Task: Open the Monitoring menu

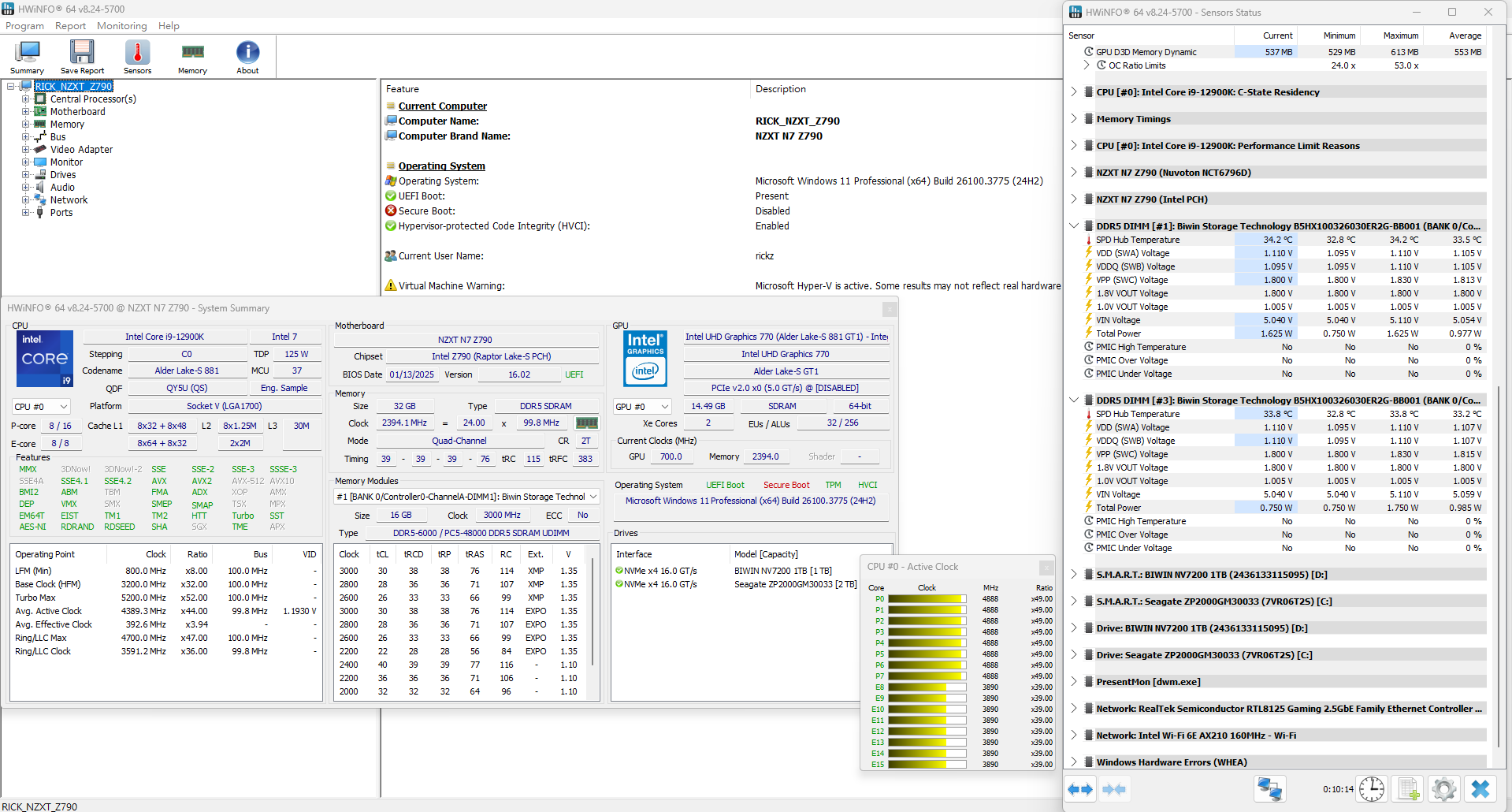Action: [x=121, y=26]
